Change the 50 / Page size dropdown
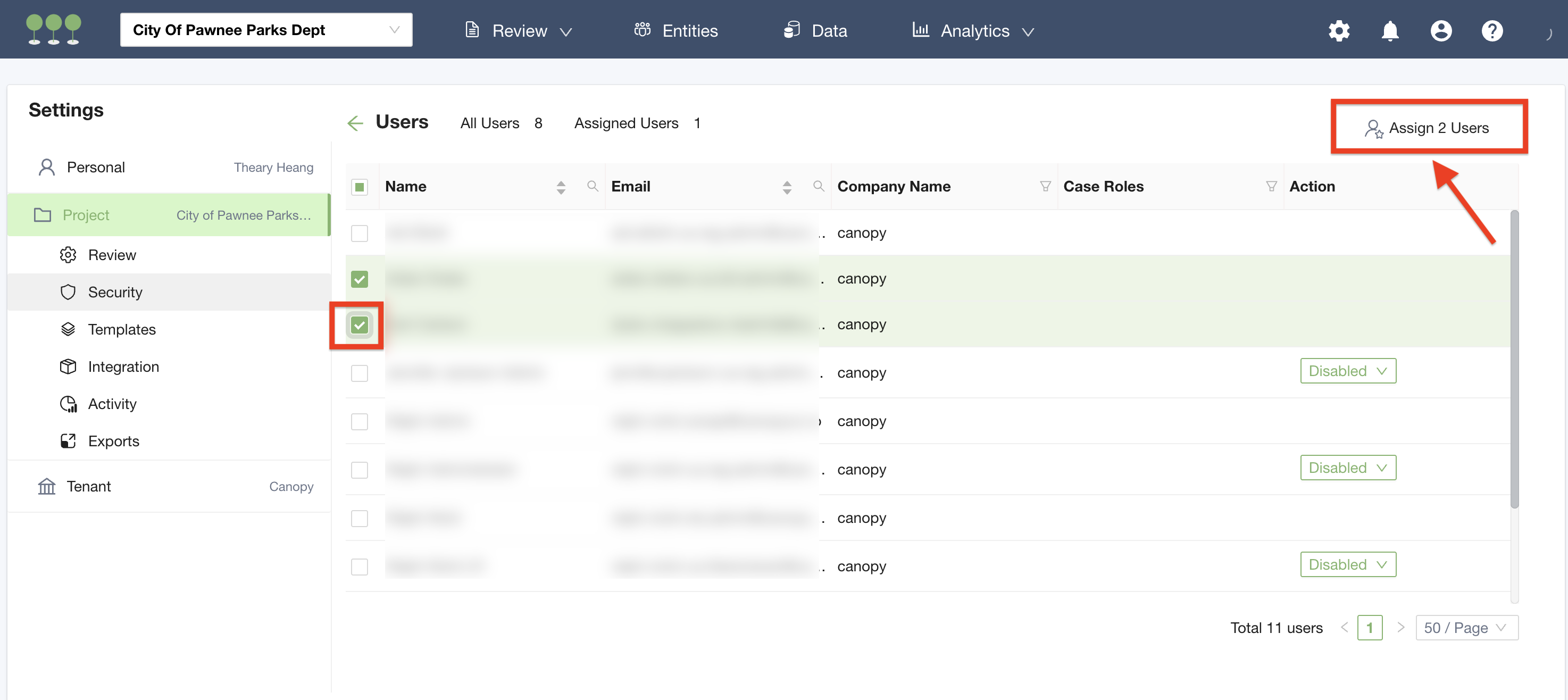Image resolution: width=1568 pixels, height=700 pixels. (x=1466, y=628)
